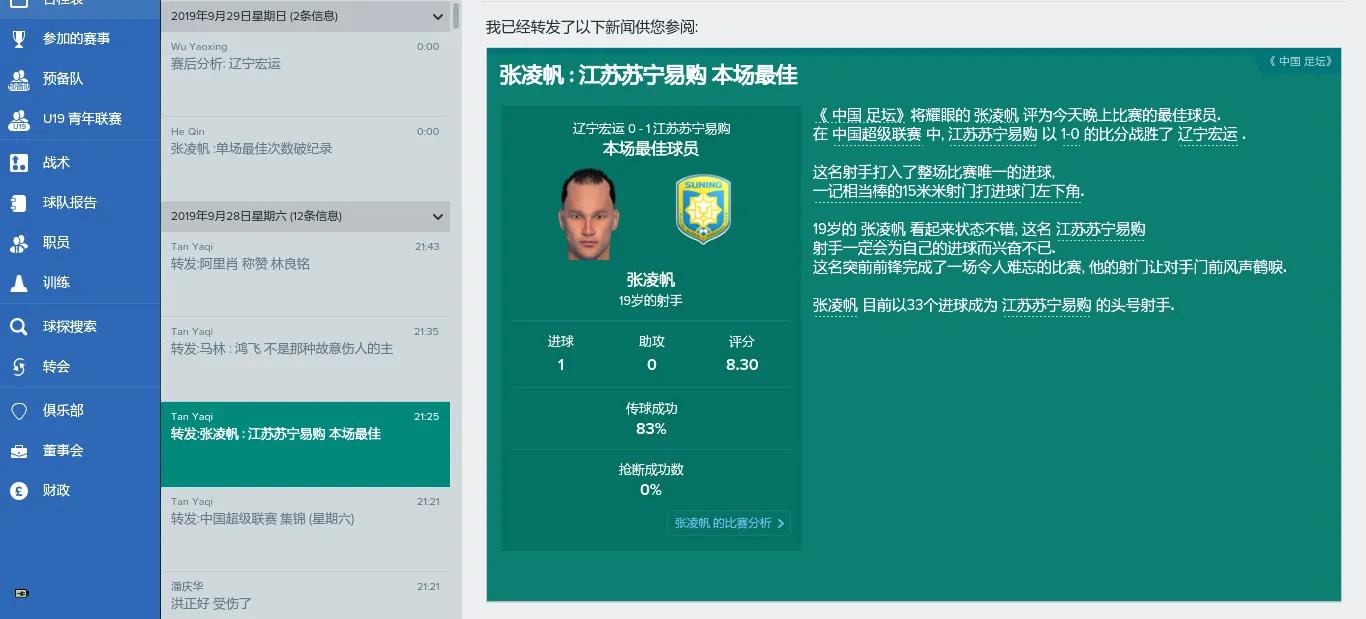Collapse the 2019年9月28日 messages group

click(x=436, y=216)
